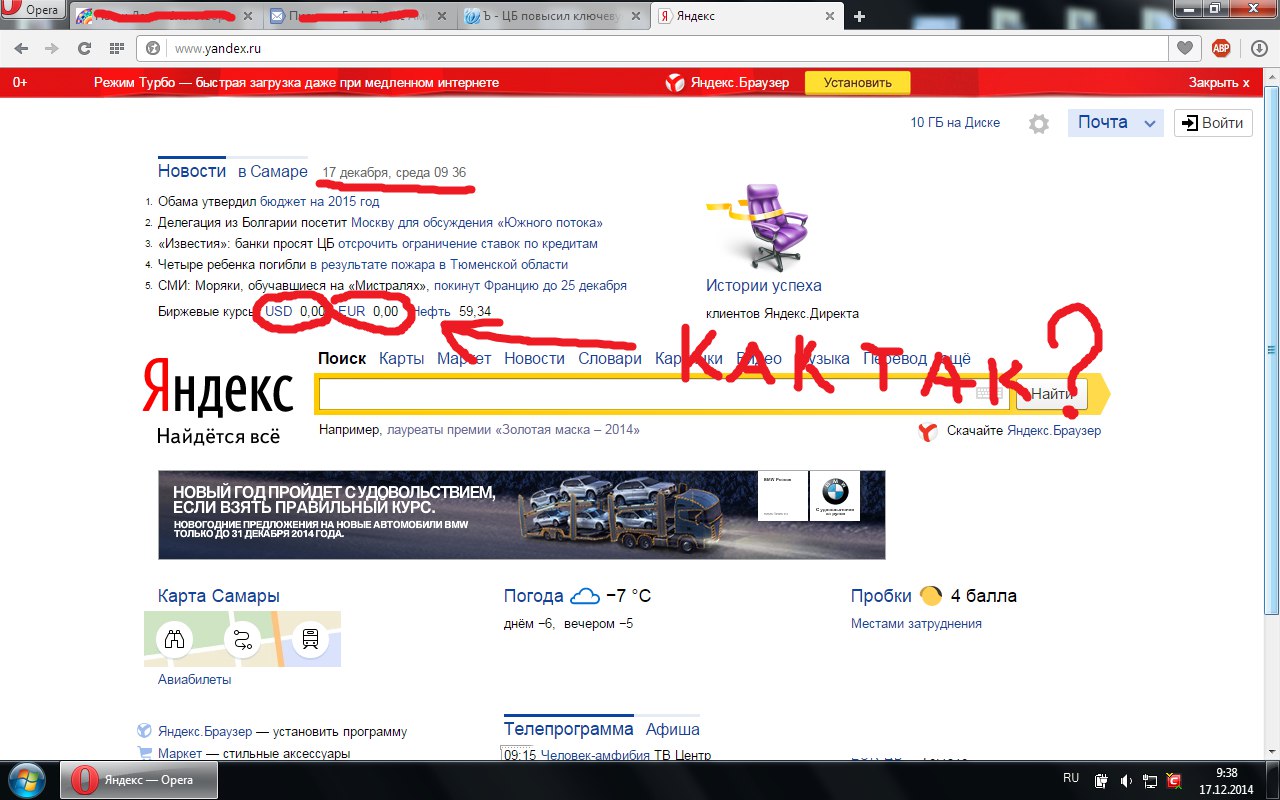1280x800 pixels.
Task: Click the Яндекс logo
Action: pos(218,388)
